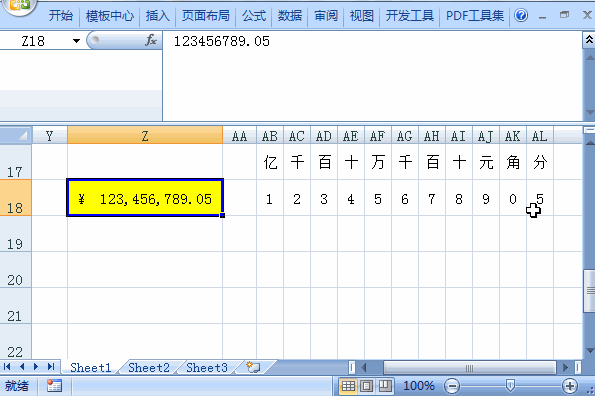Viewport: 595px width, 396px height.
Task: Switch to Sheet1 tab
Action: pyautogui.click(x=91, y=368)
